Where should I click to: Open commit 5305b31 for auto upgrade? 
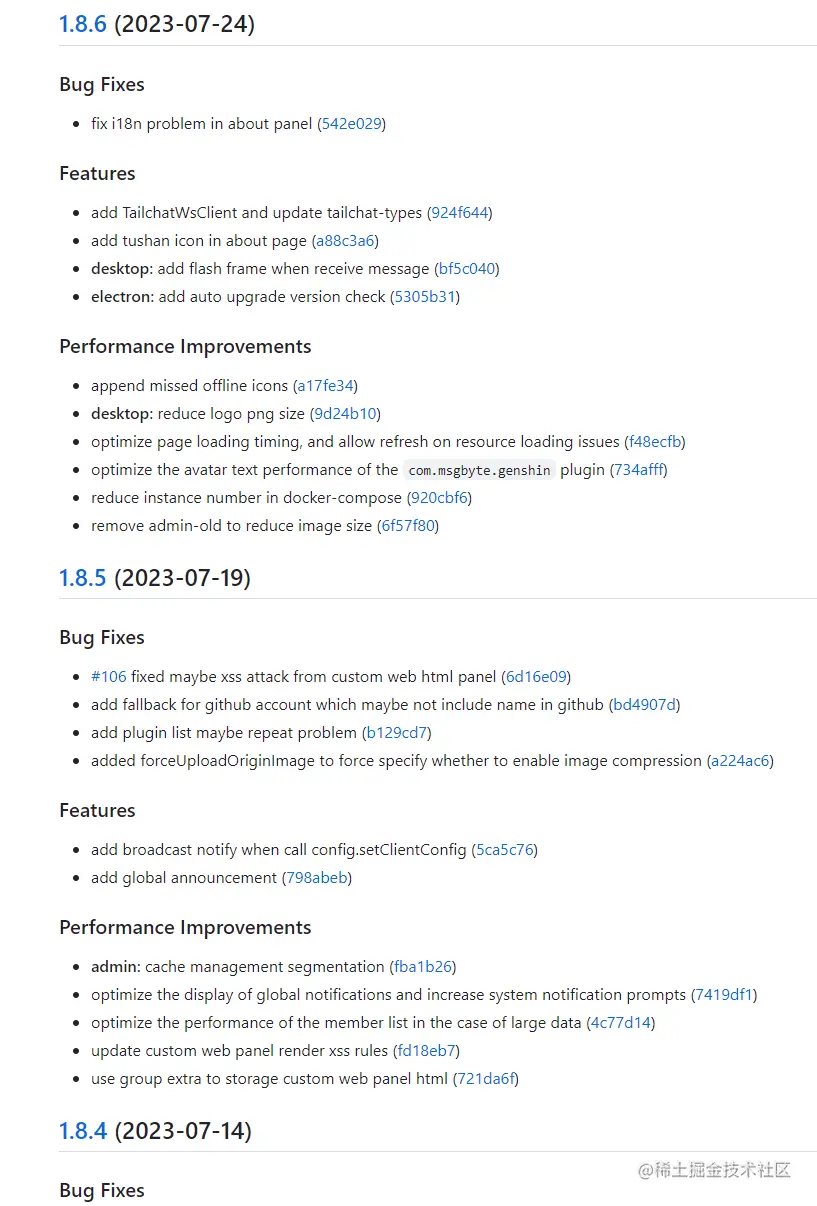tap(425, 297)
